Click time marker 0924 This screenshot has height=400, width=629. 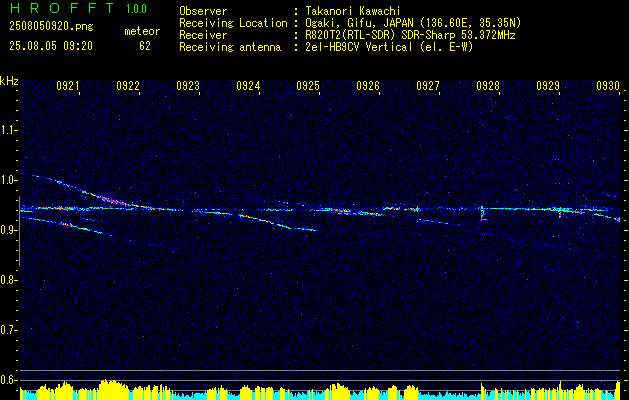(248, 85)
